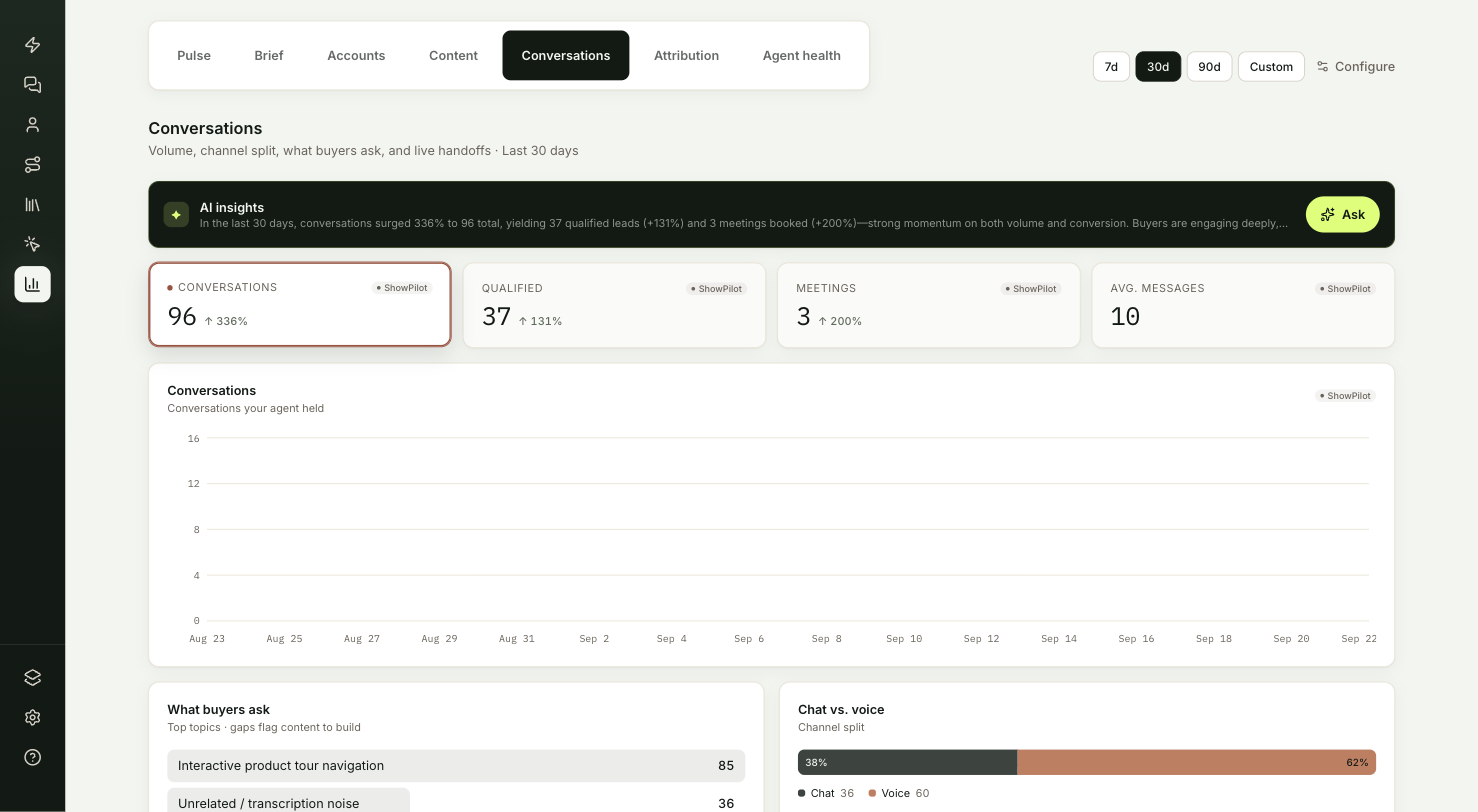Open the cursor click sidebar icon
This screenshot has width=1478, height=812.
tap(32, 244)
